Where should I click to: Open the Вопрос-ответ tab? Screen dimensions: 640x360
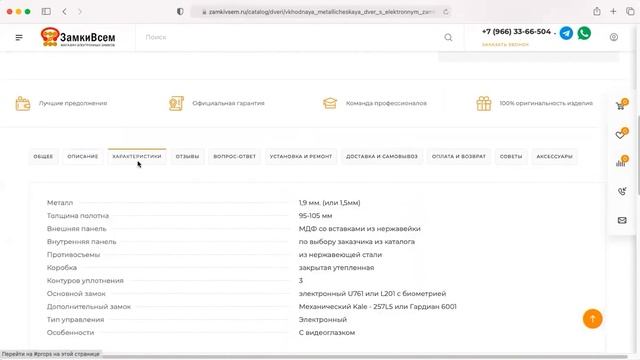pos(234,156)
